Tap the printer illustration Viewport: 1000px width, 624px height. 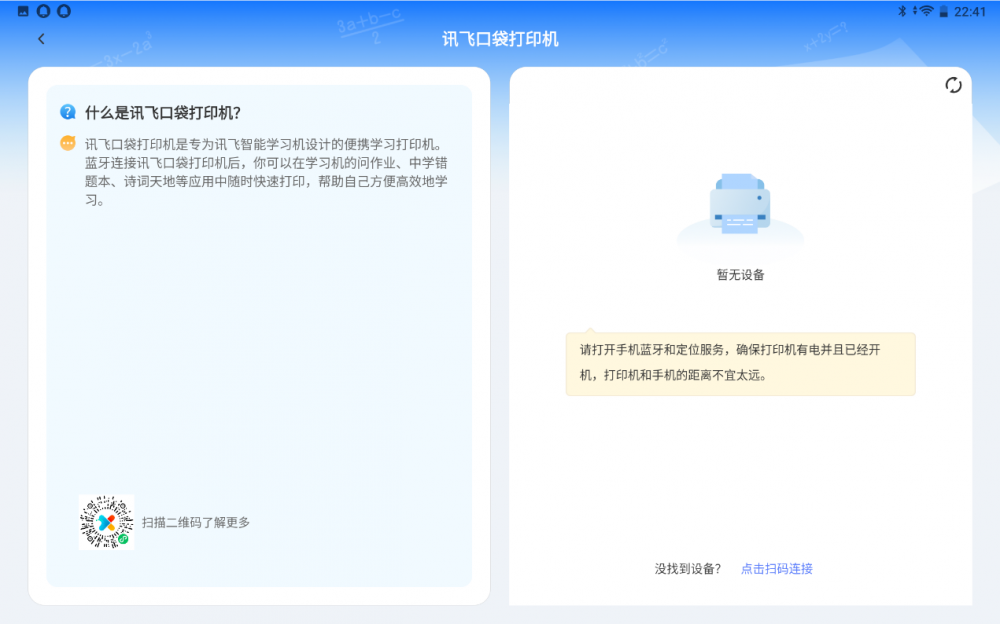[740, 205]
